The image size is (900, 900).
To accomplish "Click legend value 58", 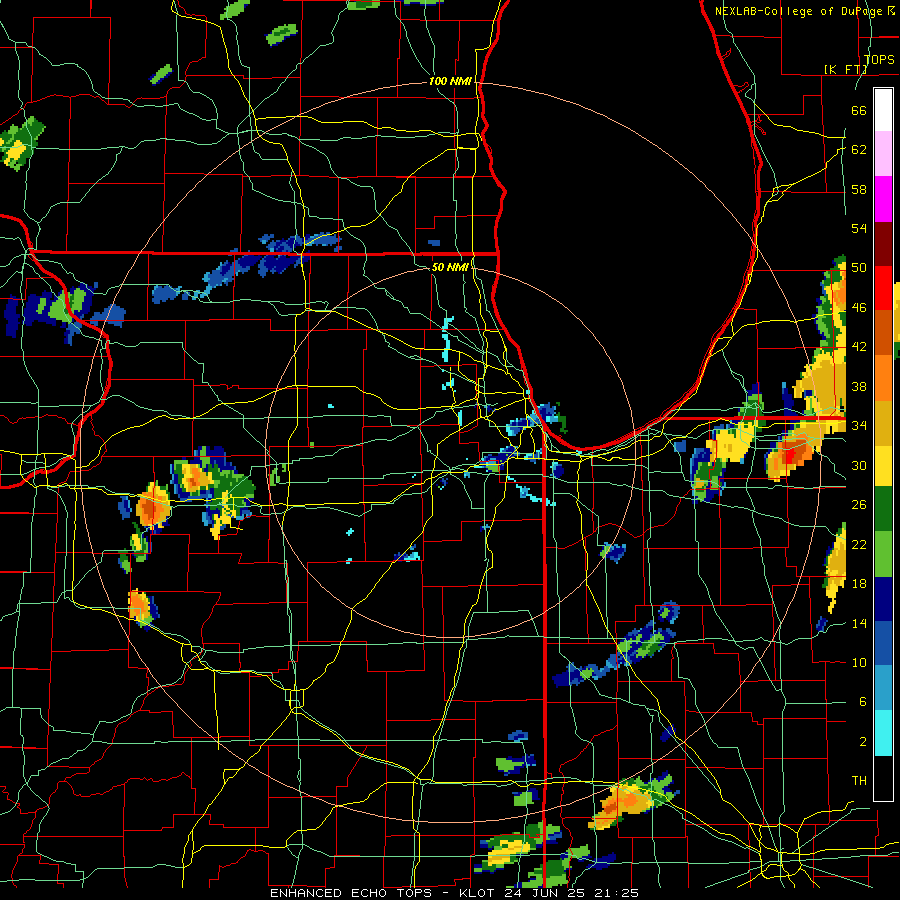I will [x=859, y=189].
